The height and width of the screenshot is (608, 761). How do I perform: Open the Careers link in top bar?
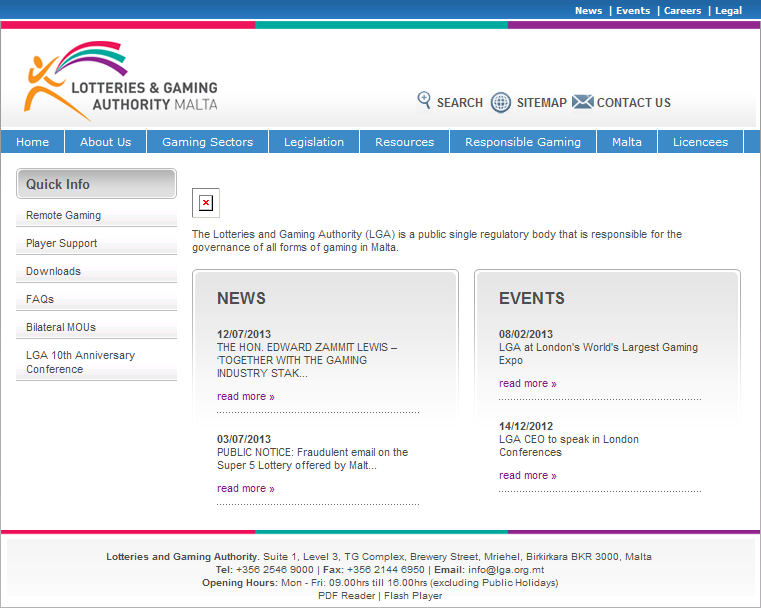click(x=682, y=11)
